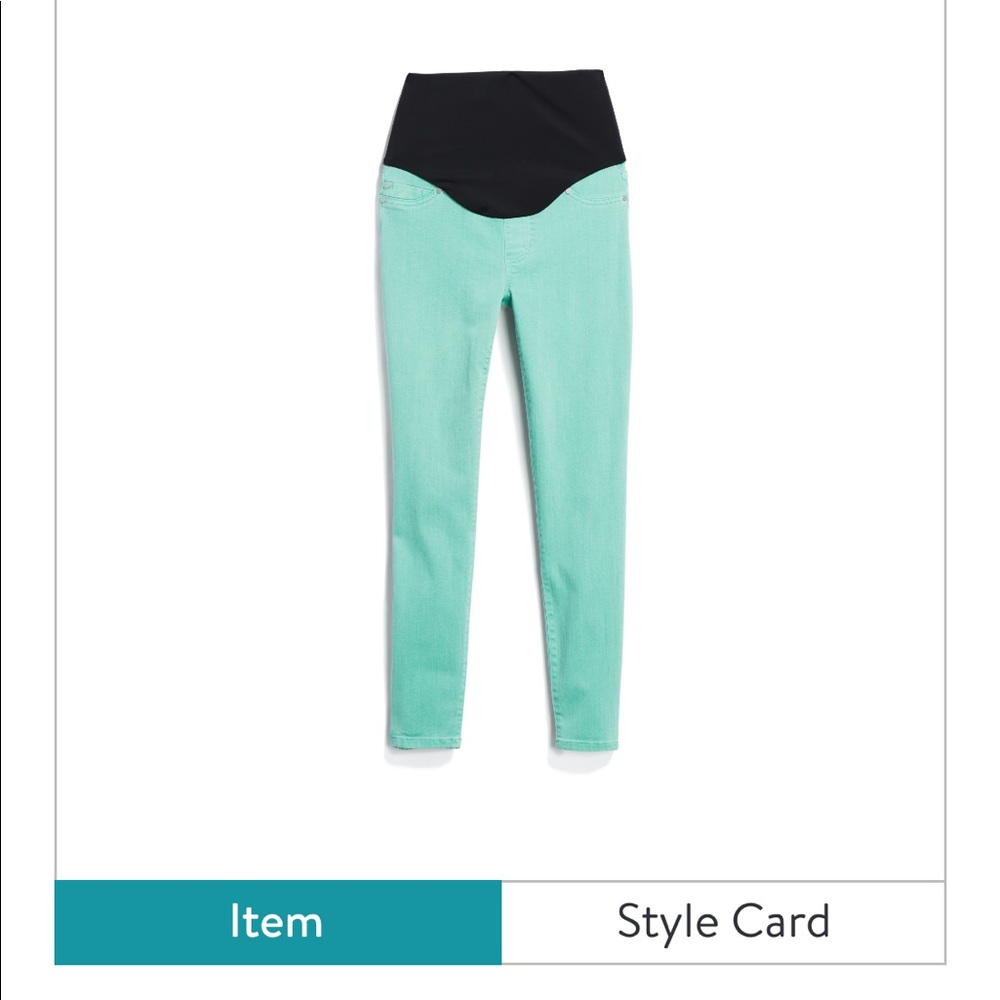This screenshot has width=1000, height=1000.
Task: Switch to the Style Card tab
Action: click(723, 922)
